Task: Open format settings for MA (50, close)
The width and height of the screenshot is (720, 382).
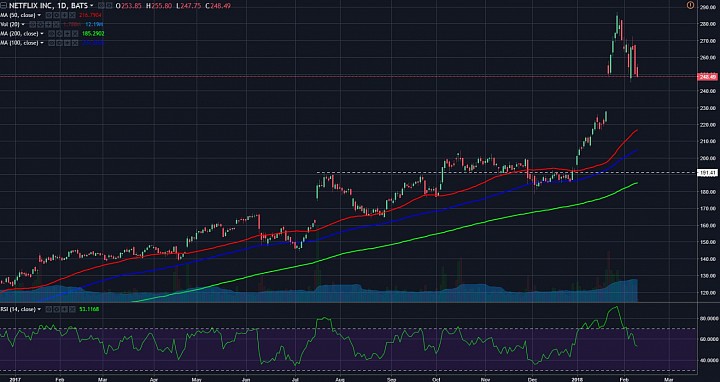Action: tap(56, 15)
